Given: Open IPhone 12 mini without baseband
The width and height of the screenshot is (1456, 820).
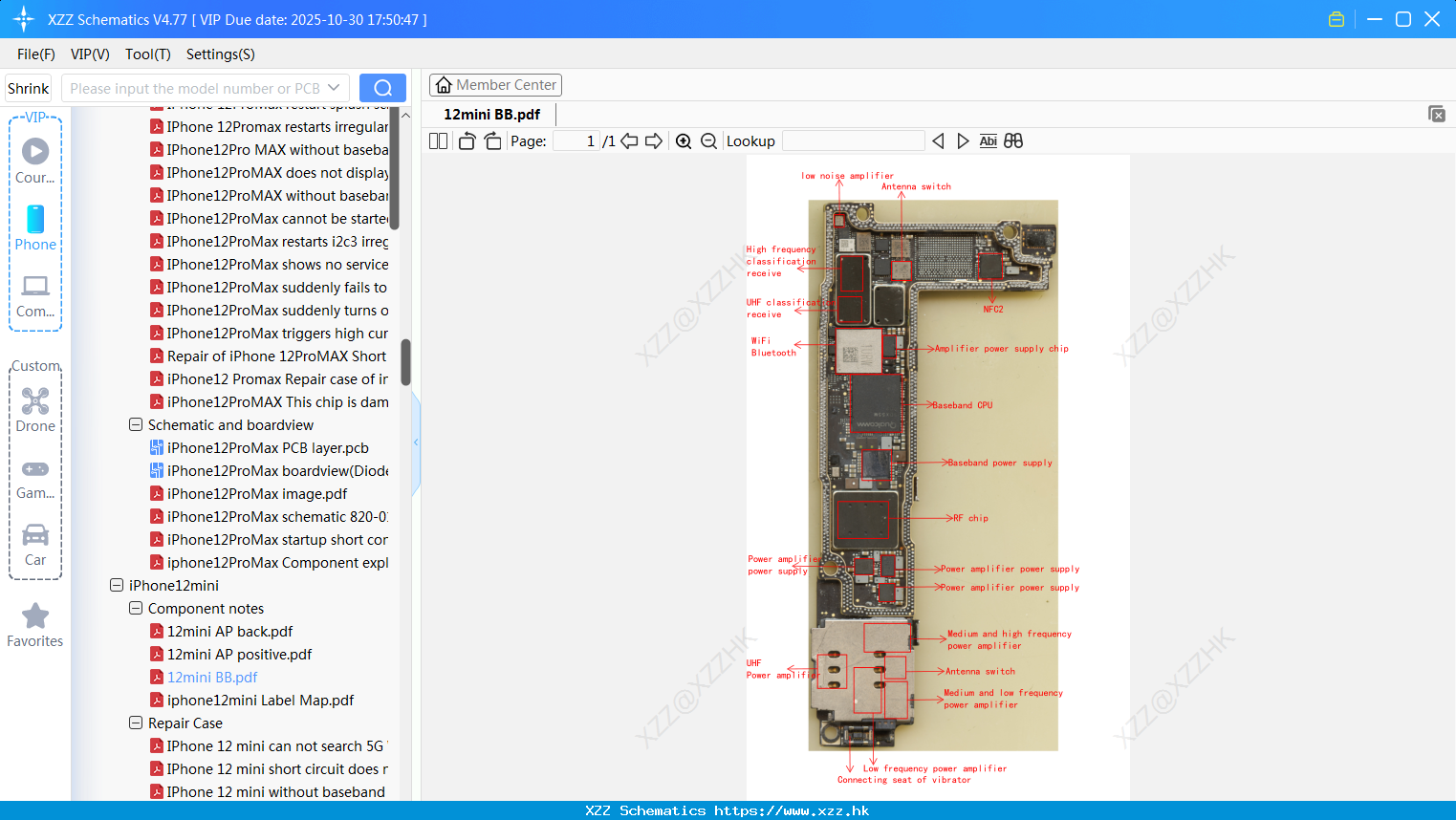Looking at the screenshot, I should [x=276, y=791].
